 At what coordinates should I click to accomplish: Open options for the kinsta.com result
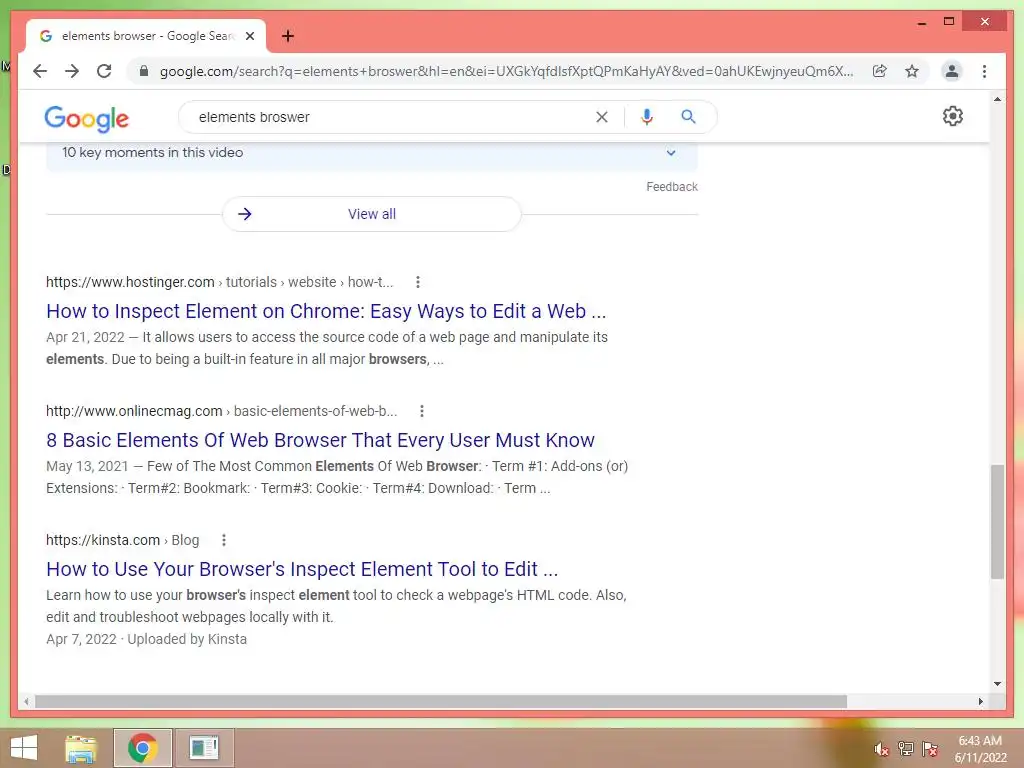[224, 540]
